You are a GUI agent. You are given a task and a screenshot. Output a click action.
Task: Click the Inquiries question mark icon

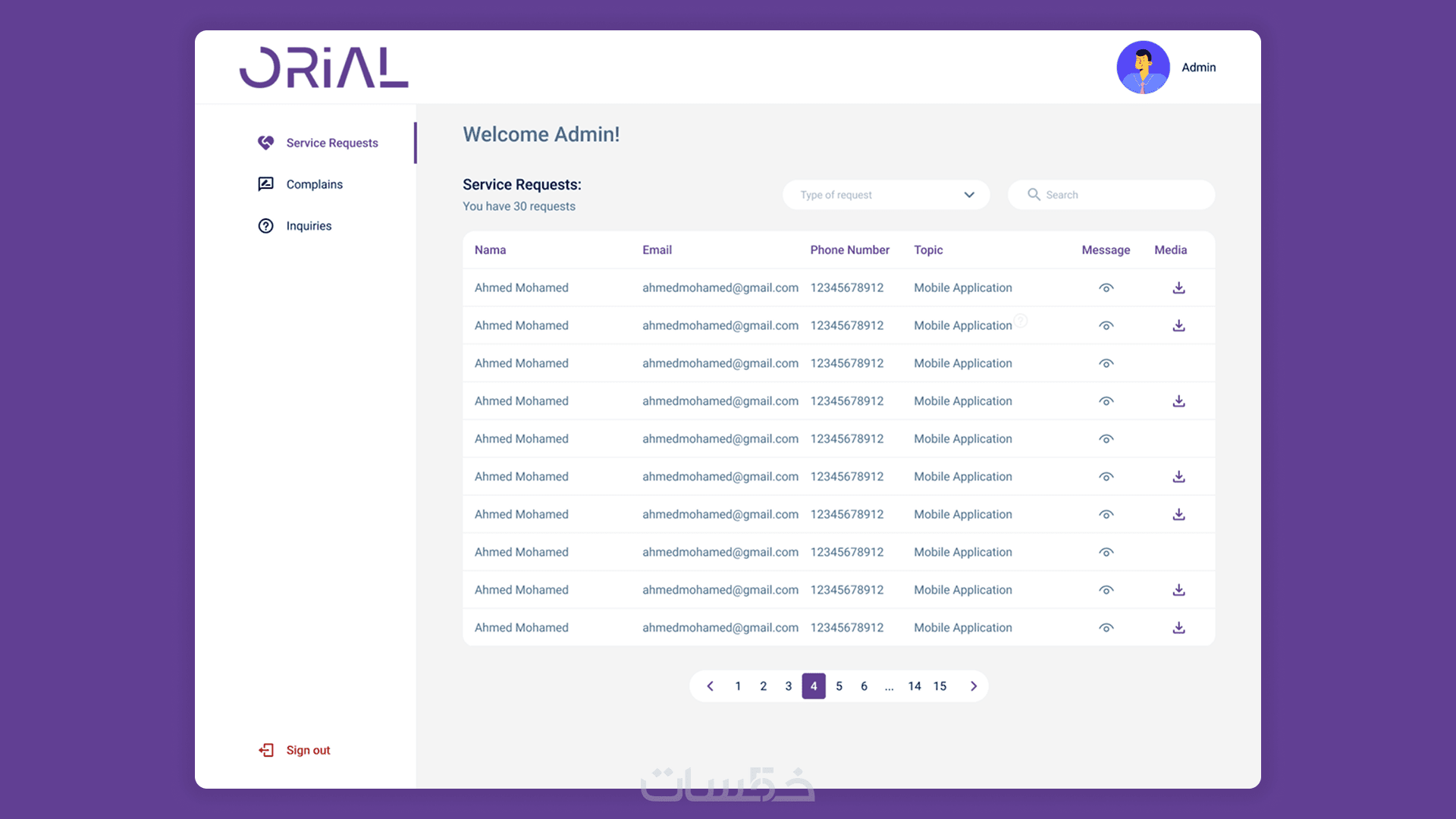coord(265,226)
